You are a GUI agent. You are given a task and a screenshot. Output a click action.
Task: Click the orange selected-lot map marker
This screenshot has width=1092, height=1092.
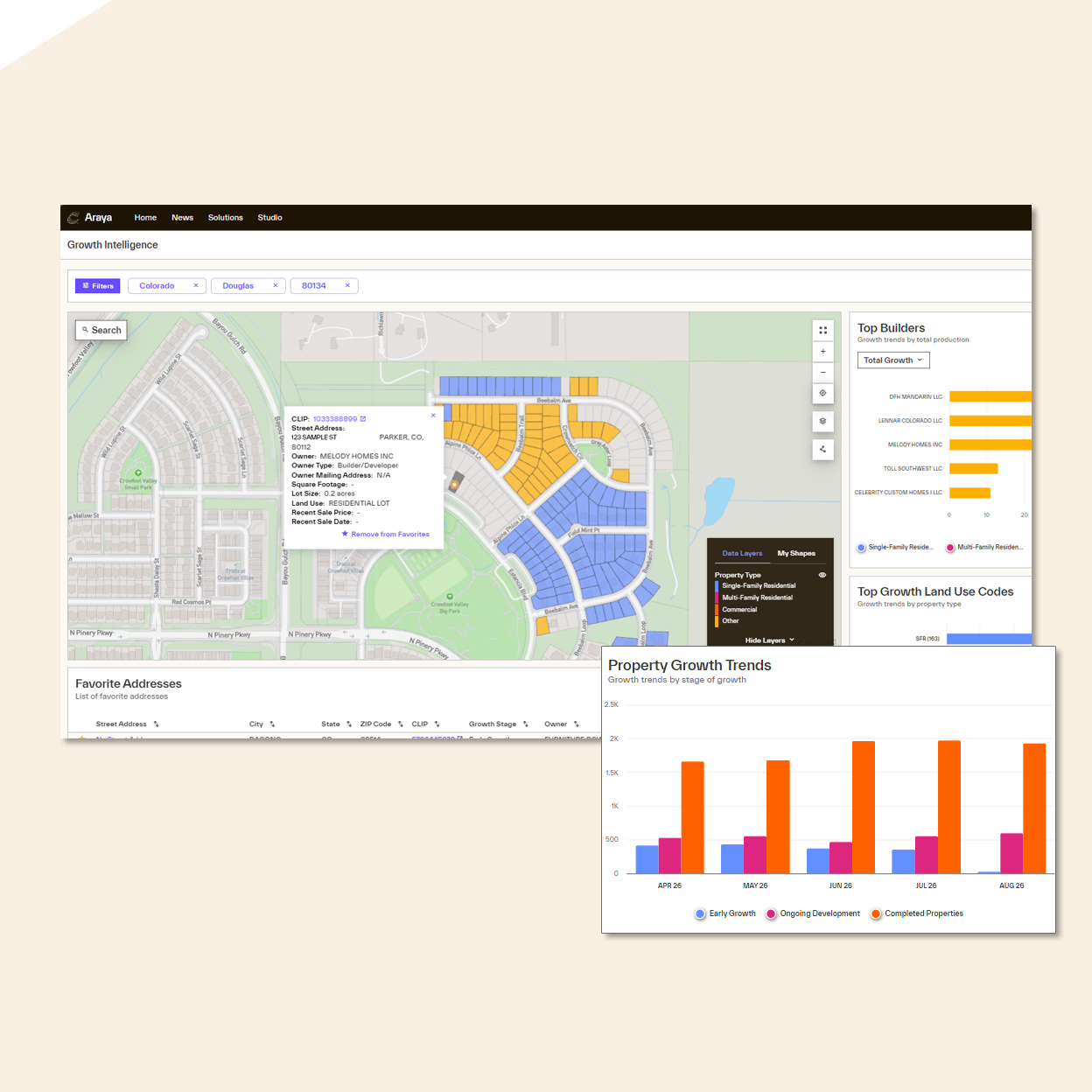point(455,484)
